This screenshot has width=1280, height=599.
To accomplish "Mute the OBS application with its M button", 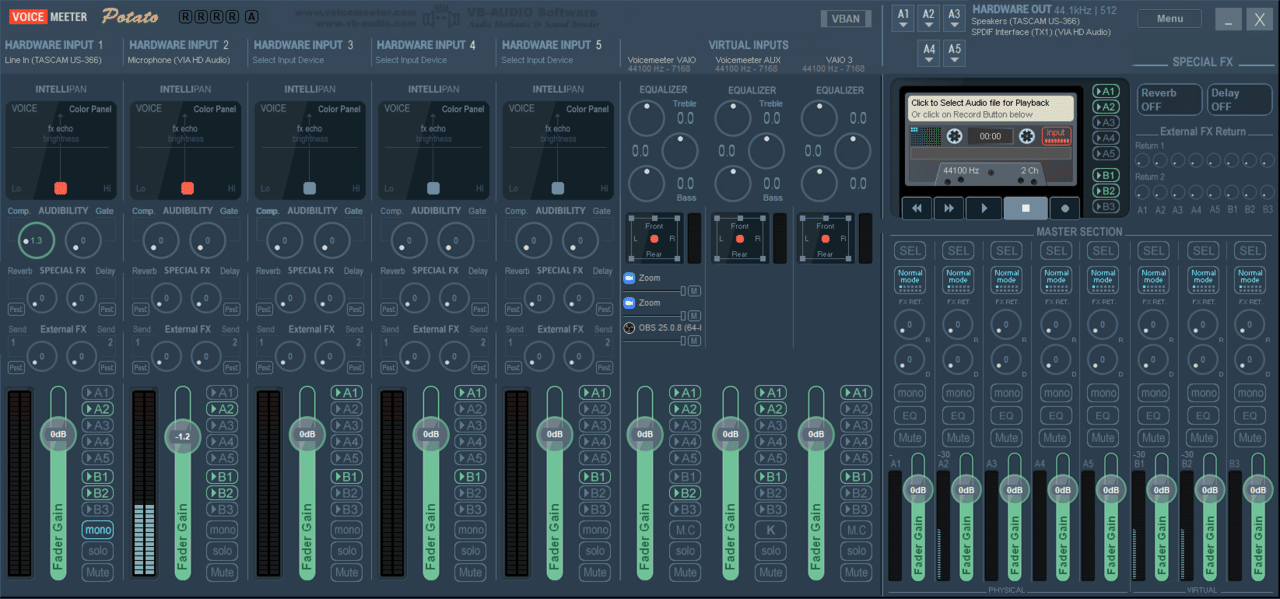I will 694,341.
